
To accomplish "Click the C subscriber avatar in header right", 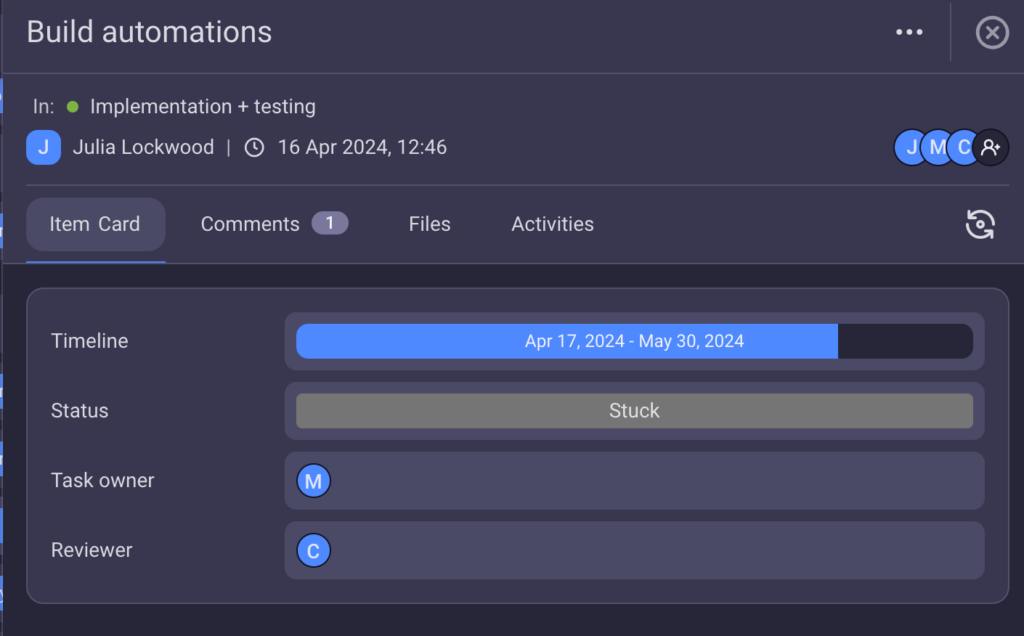I will pos(962,148).
